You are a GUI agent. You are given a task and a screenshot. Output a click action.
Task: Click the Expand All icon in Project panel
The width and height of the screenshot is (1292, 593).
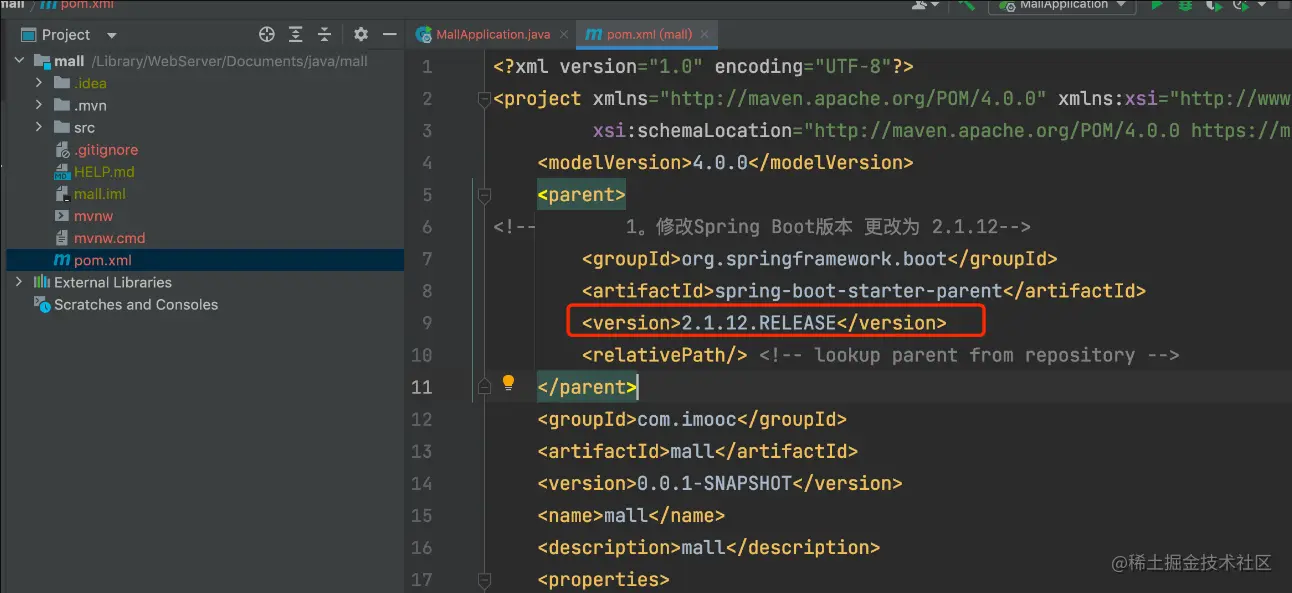pos(296,34)
